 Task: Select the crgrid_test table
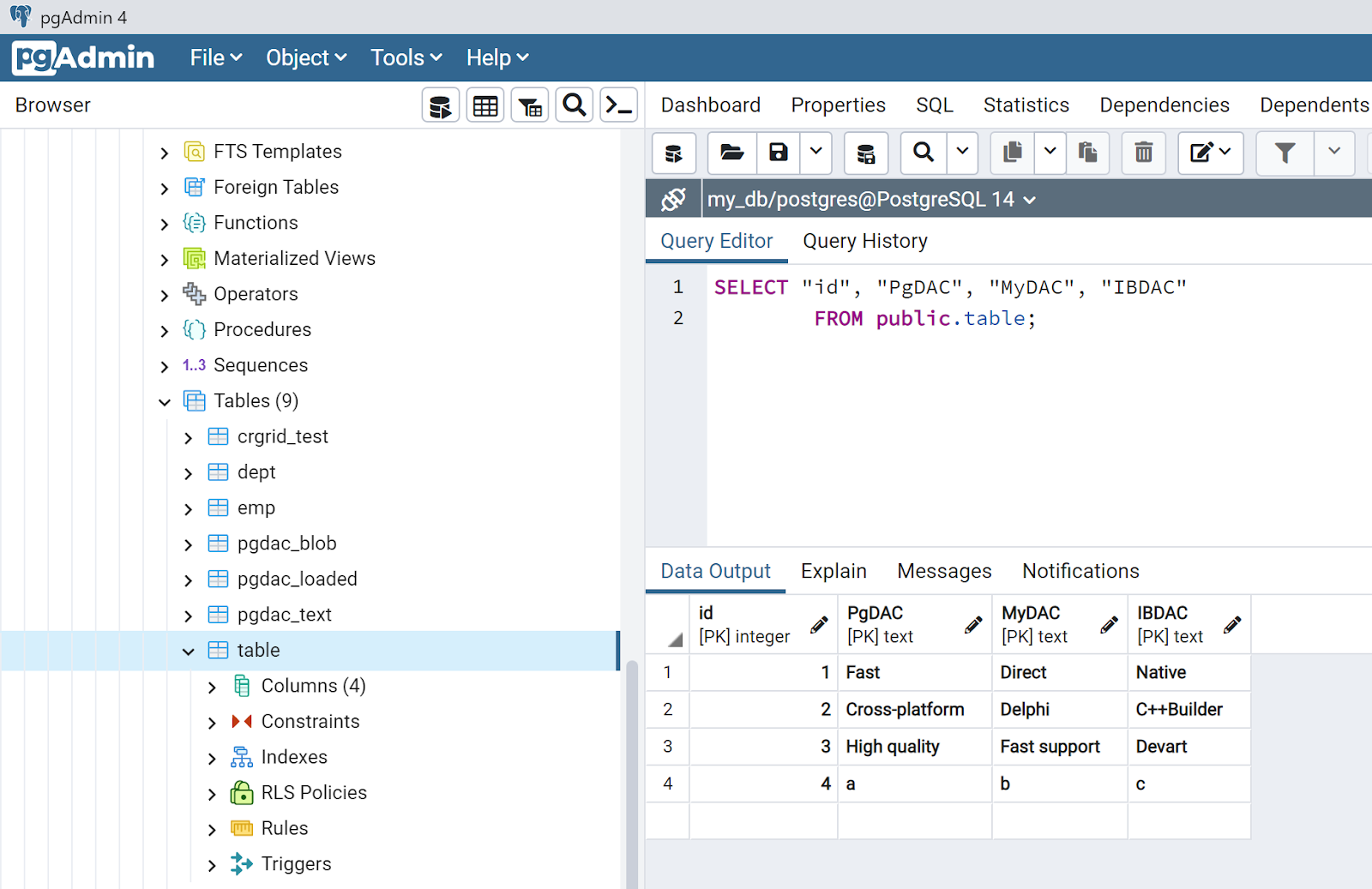(283, 437)
